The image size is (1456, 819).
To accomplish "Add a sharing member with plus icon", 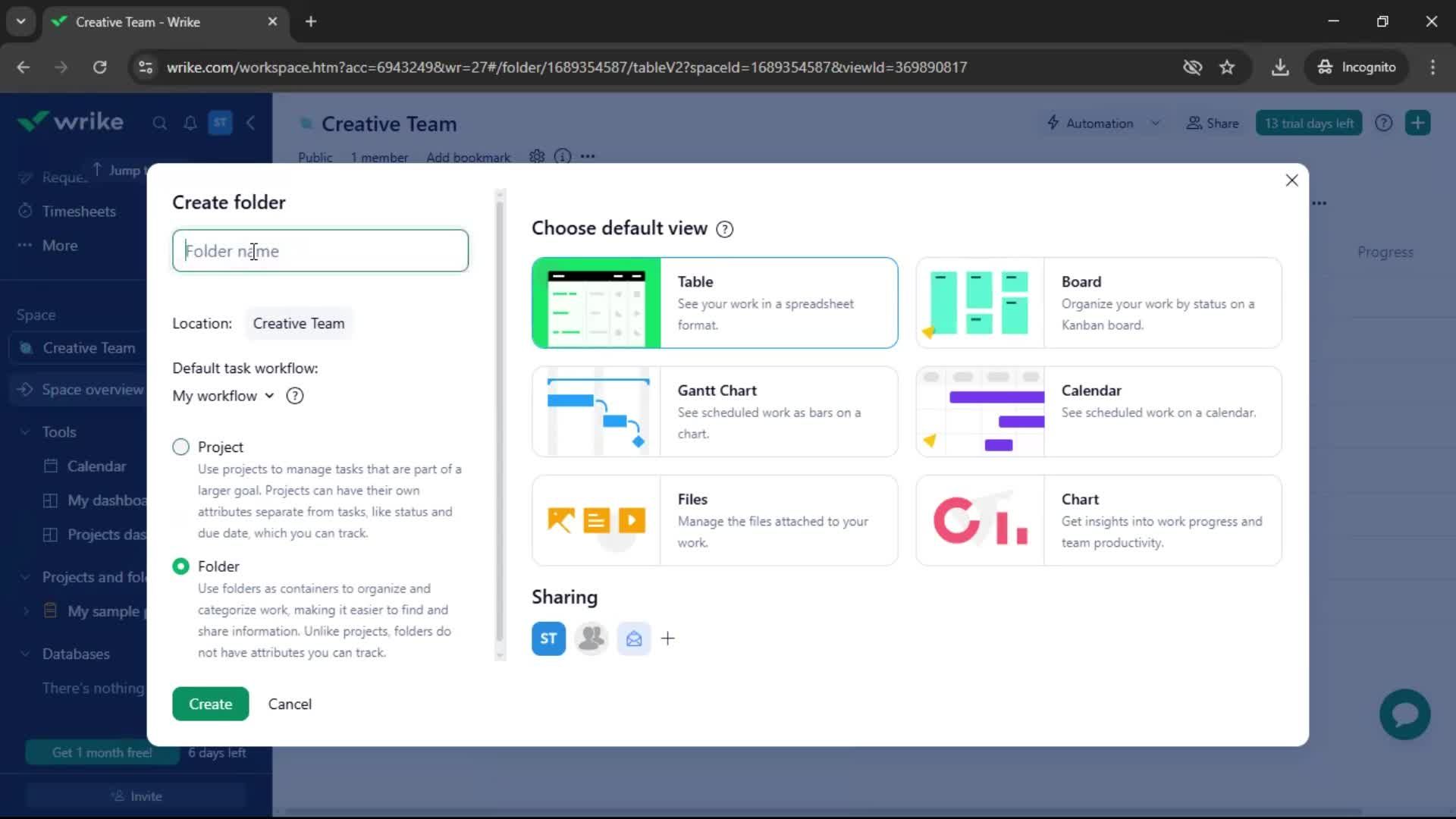I will [x=668, y=639].
